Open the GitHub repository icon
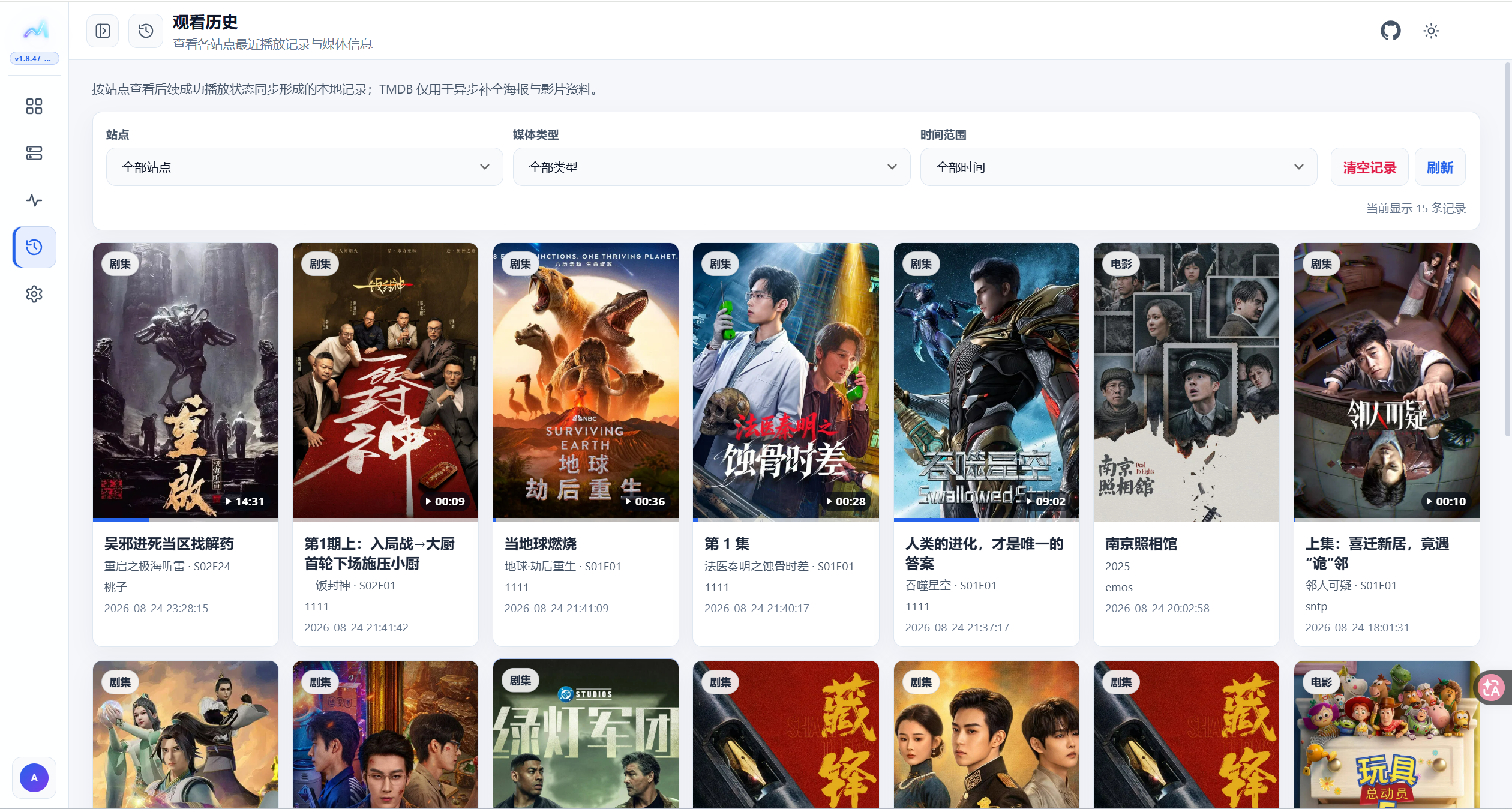Viewport: 1512px width, 809px height. pos(1390,31)
